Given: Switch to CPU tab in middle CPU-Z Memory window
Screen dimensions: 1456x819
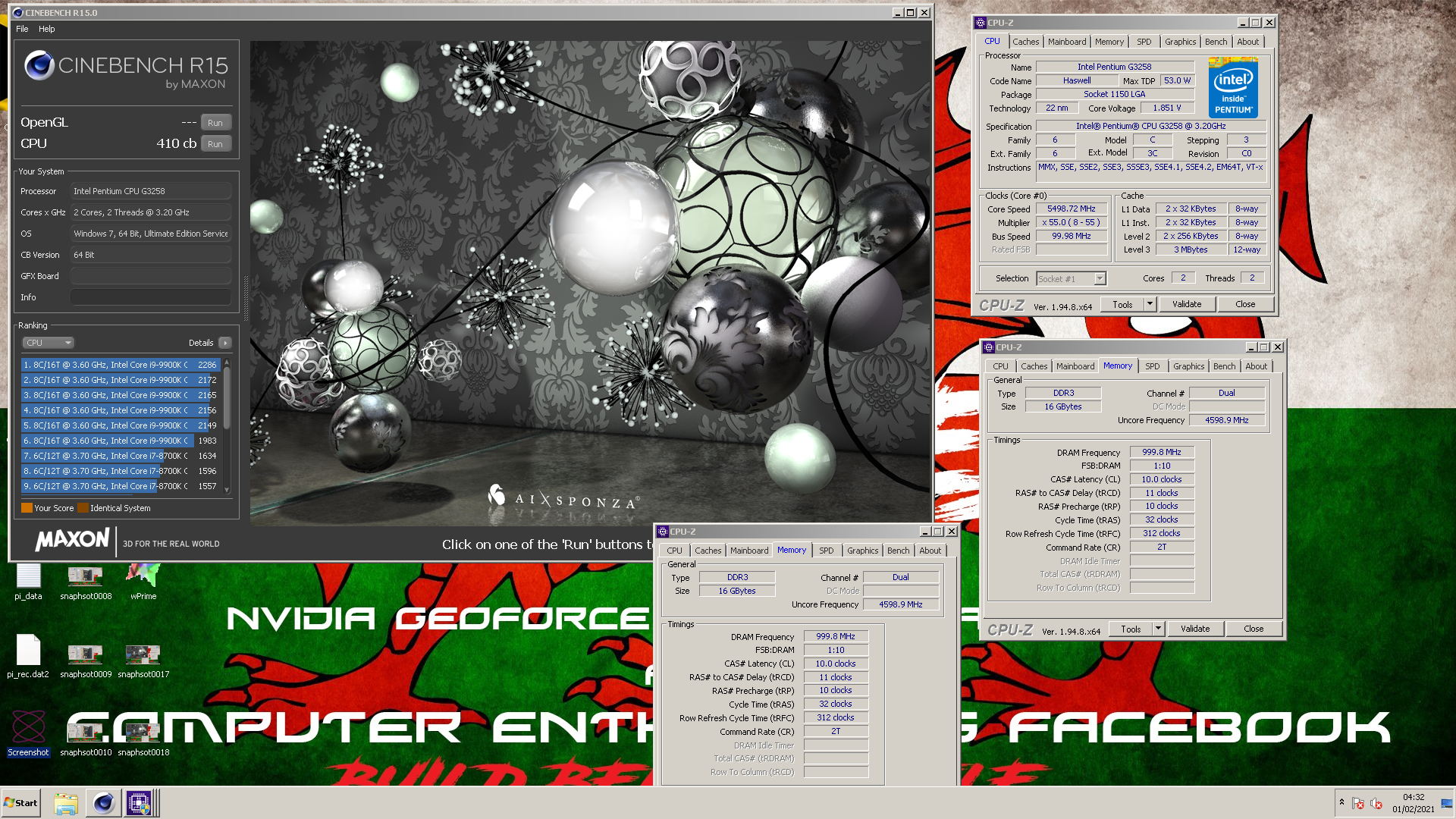Looking at the screenshot, I should [1000, 366].
